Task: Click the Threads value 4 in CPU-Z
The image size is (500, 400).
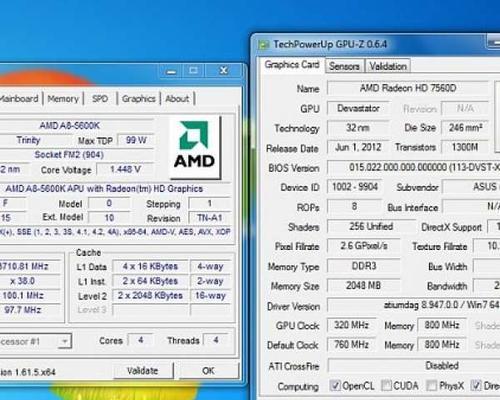Action: coord(216,340)
